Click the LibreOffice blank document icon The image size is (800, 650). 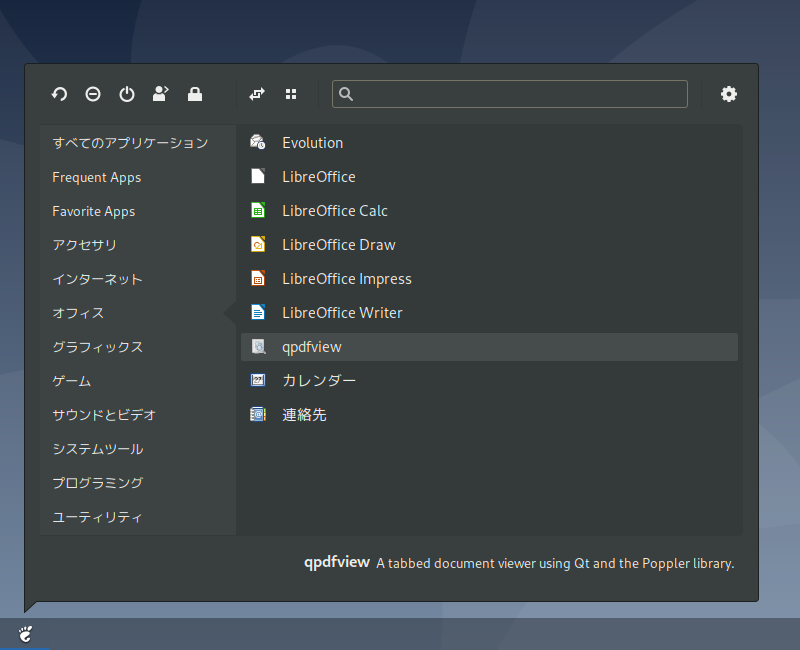pyautogui.click(x=258, y=177)
